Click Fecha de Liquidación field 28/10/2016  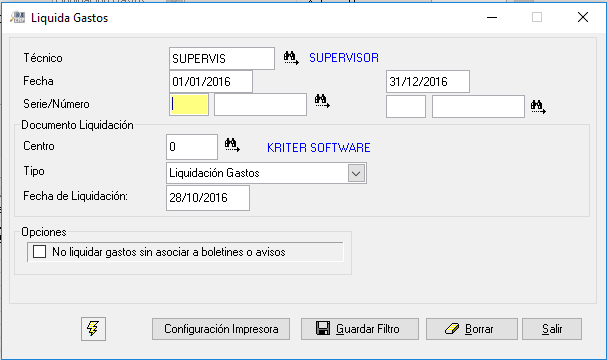point(208,198)
